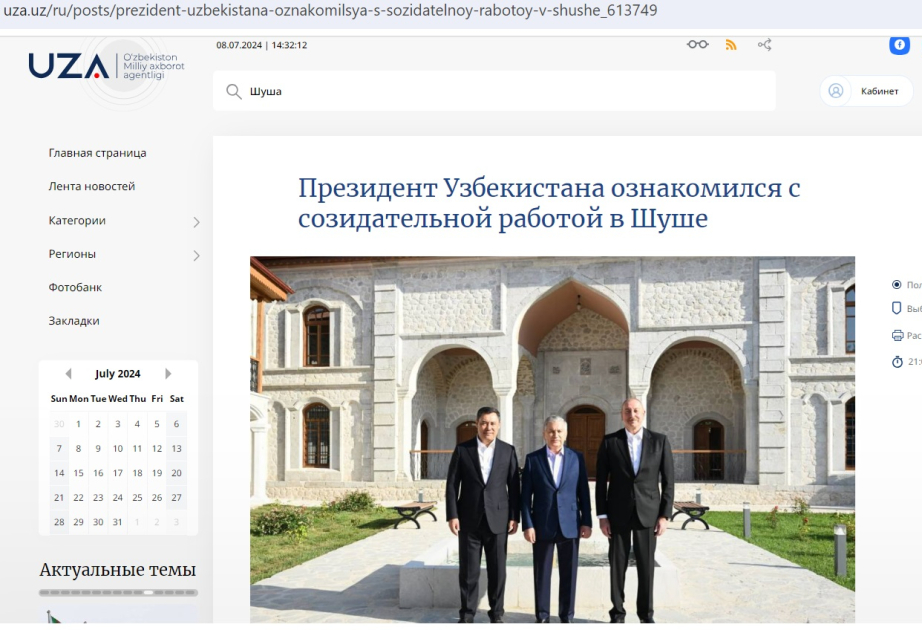Click the search magnifier icon
The width and height of the screenshot is (922, 630).
233,91
